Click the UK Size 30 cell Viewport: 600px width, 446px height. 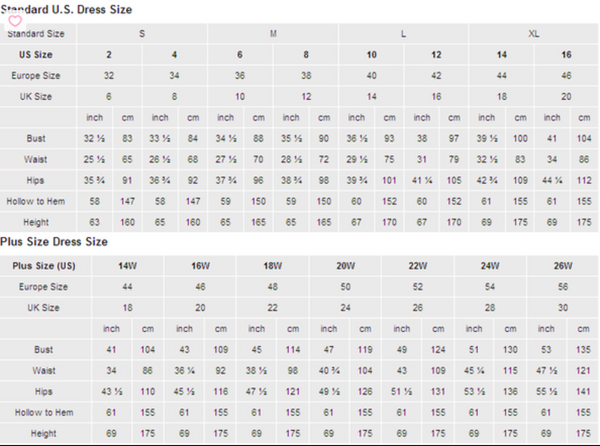(x=562, y=307)
